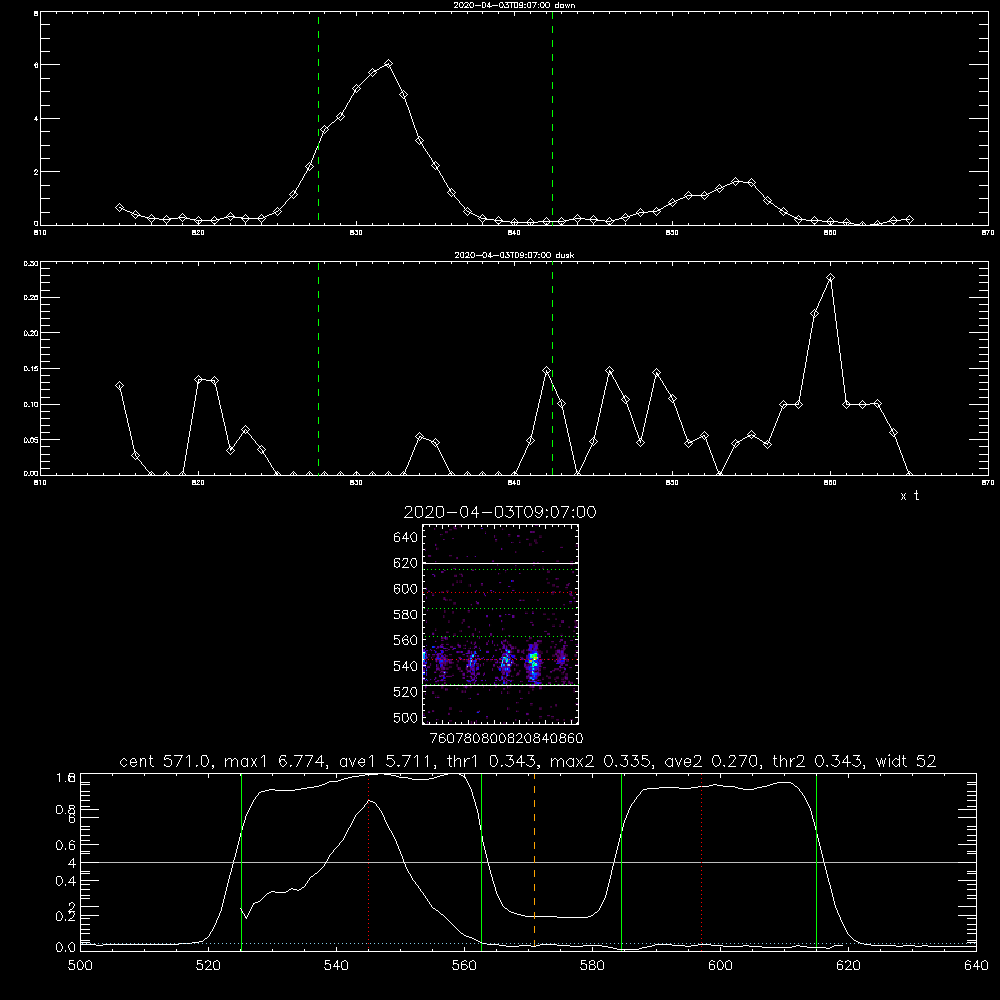The height and width of the screenshot is (1000, 1000).
Task: Click the spectrogram y-axis label '580'
Action: (x=406, y=615)
